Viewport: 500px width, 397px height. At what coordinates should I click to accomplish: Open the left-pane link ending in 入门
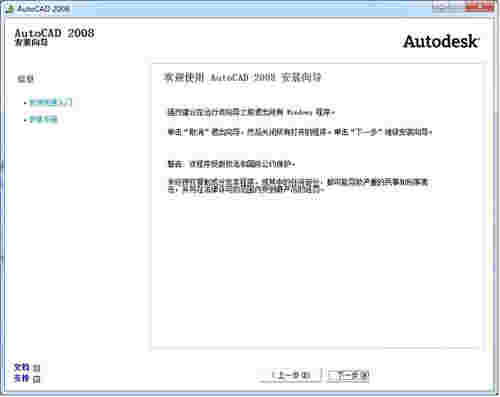pyautogui.click(x=51, y=102)
